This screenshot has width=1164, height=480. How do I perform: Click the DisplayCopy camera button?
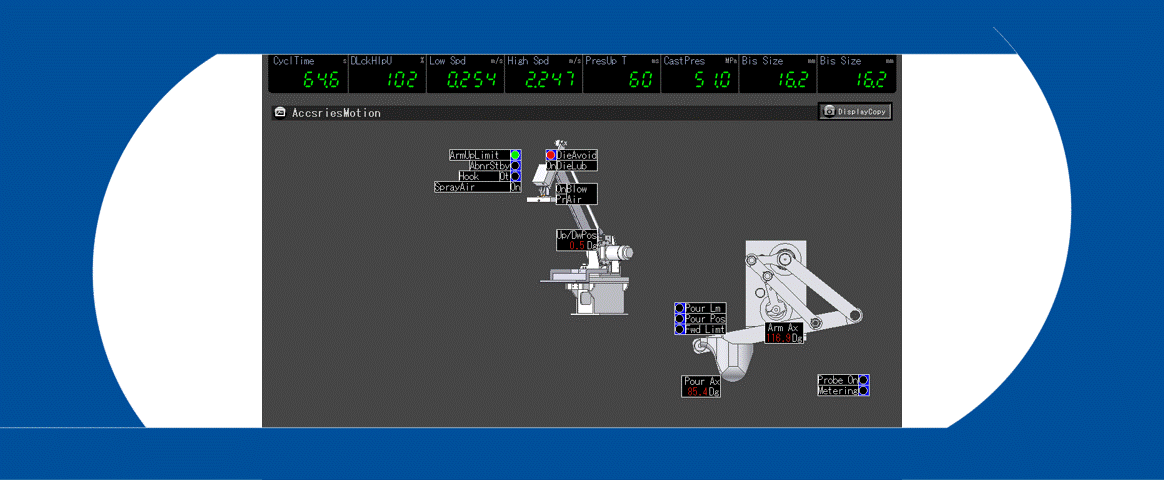[x=855, y=111]
